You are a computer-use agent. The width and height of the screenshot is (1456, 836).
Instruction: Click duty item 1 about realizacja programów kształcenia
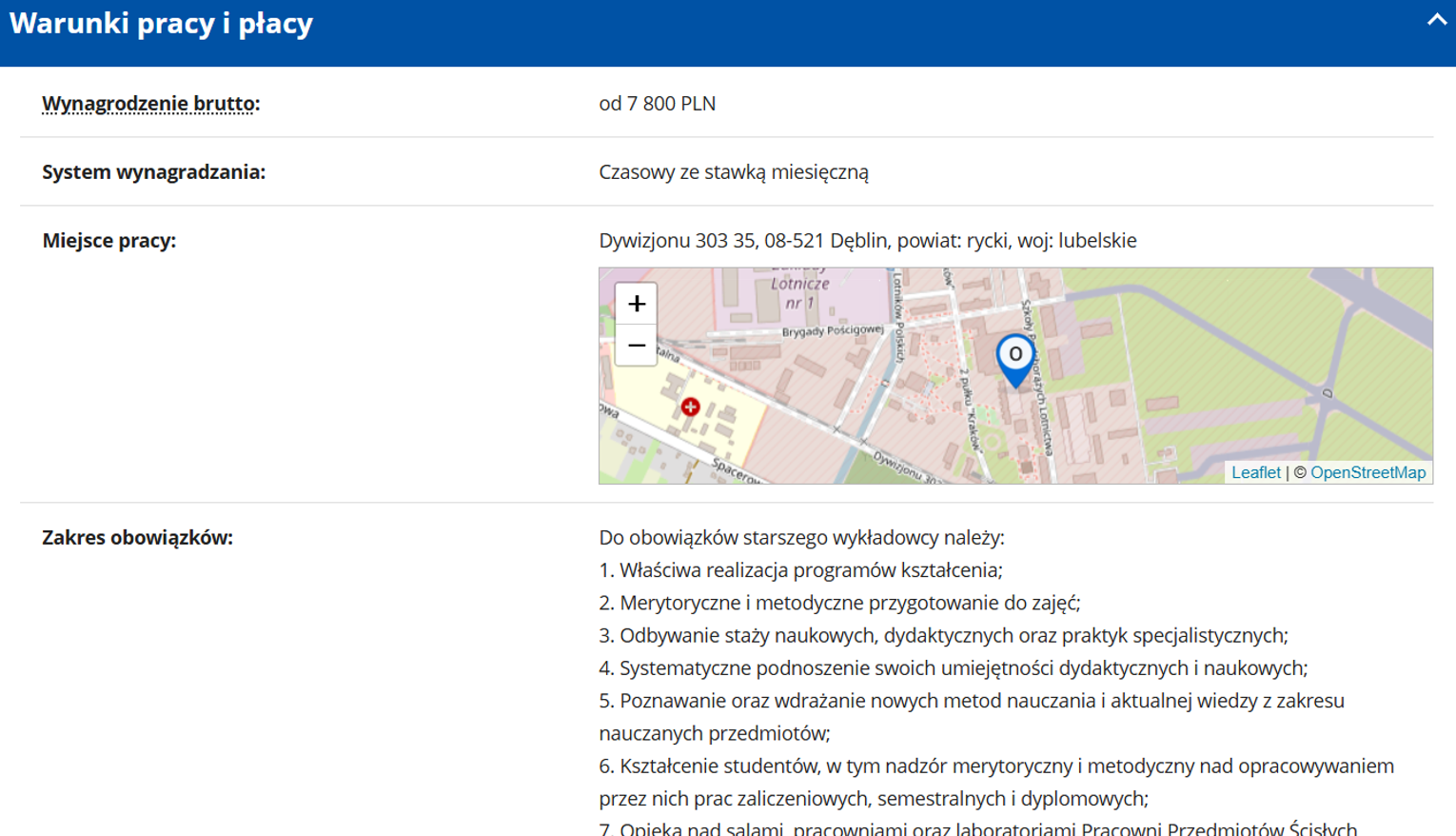800,570
